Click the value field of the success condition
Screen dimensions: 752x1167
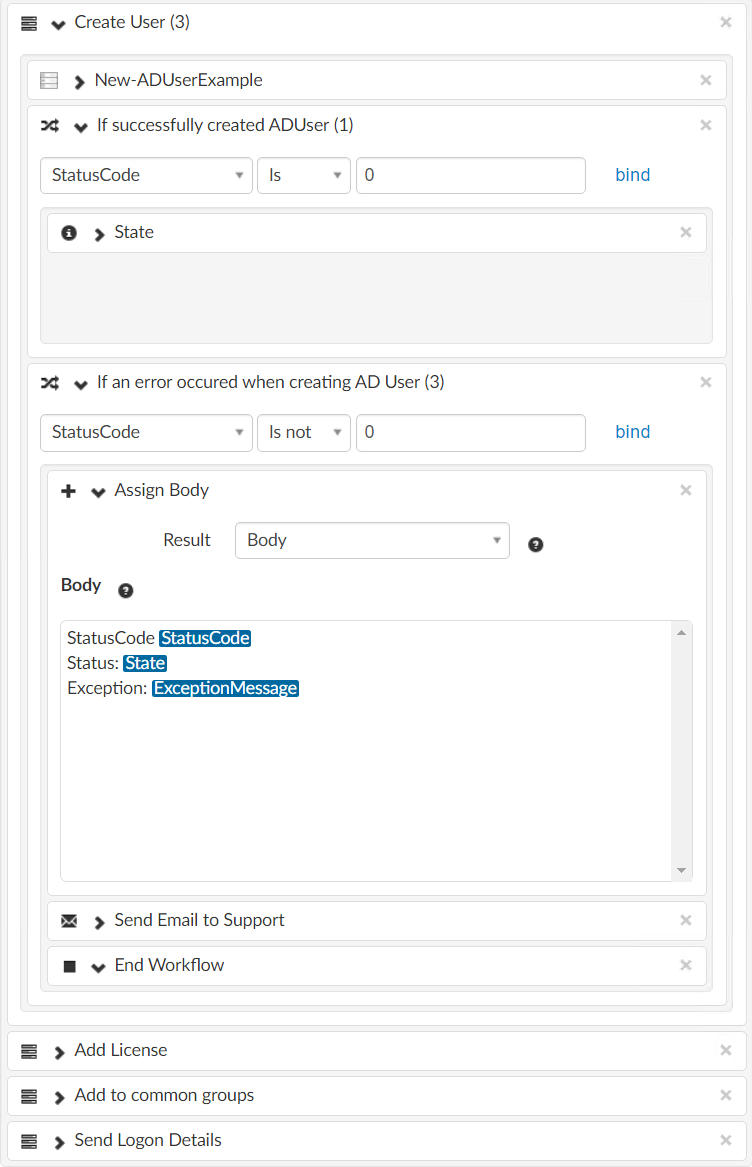(470, 175)
